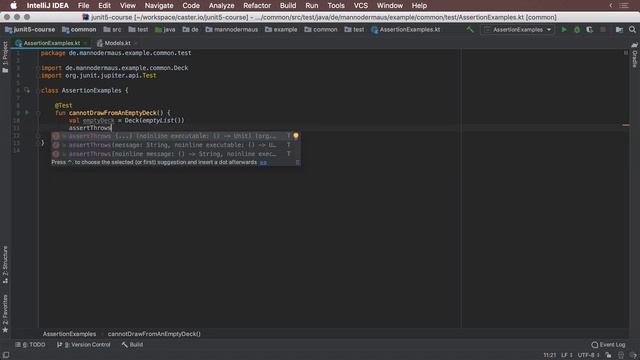The image size is (640, 360).
Task: Open the File menu
Action: point(83,6)
